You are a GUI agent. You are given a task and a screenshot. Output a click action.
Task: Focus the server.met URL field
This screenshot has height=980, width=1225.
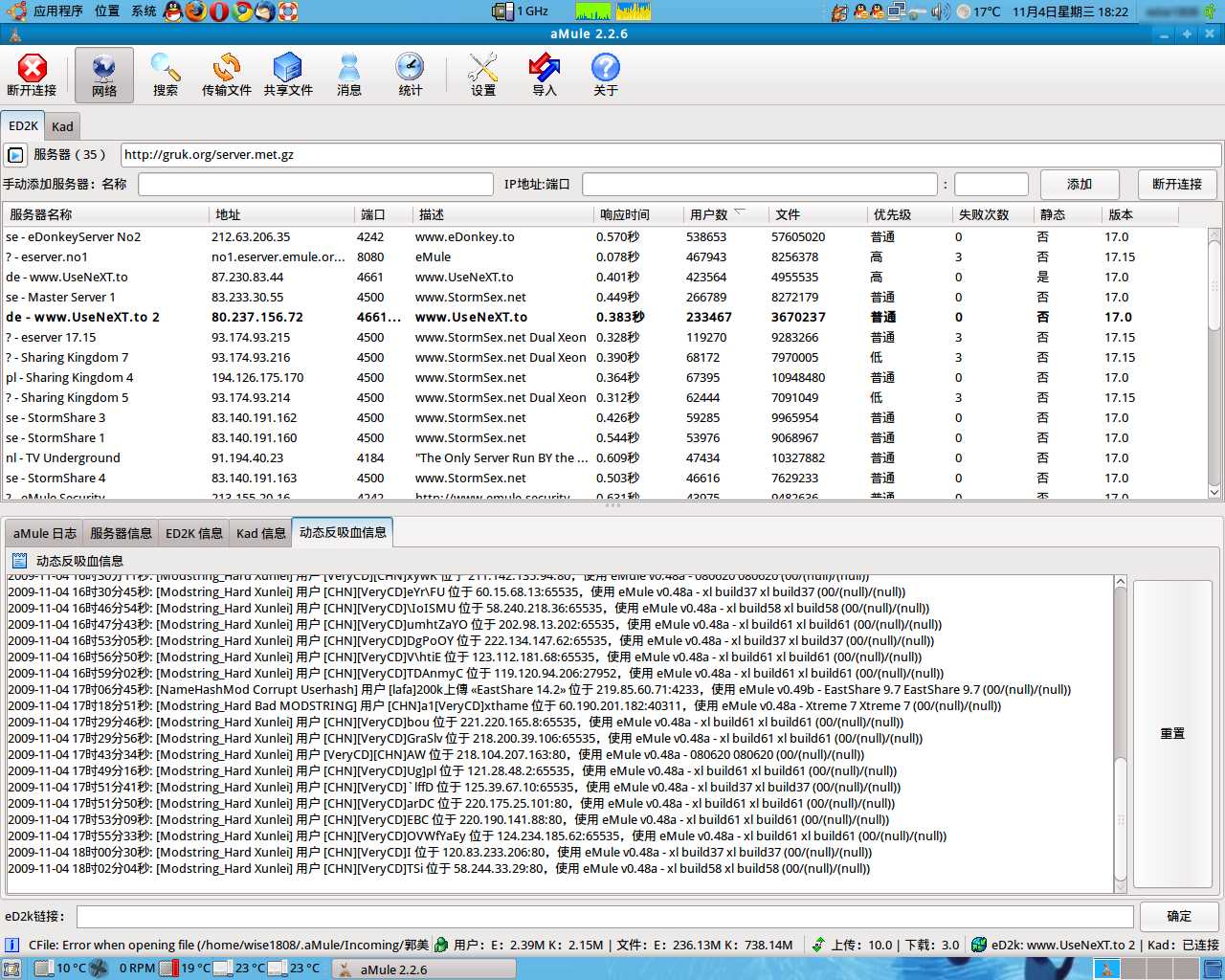point(671,155)
